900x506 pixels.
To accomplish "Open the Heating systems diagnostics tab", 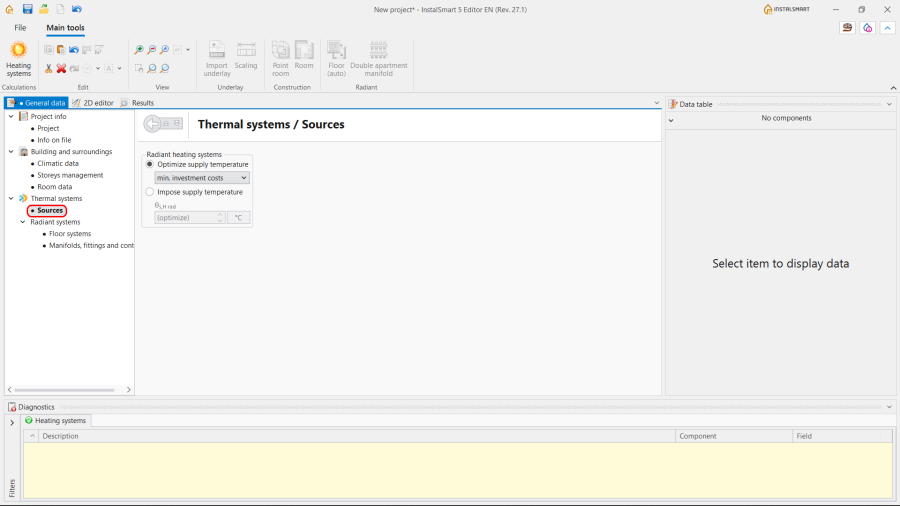I will (56, 421).
